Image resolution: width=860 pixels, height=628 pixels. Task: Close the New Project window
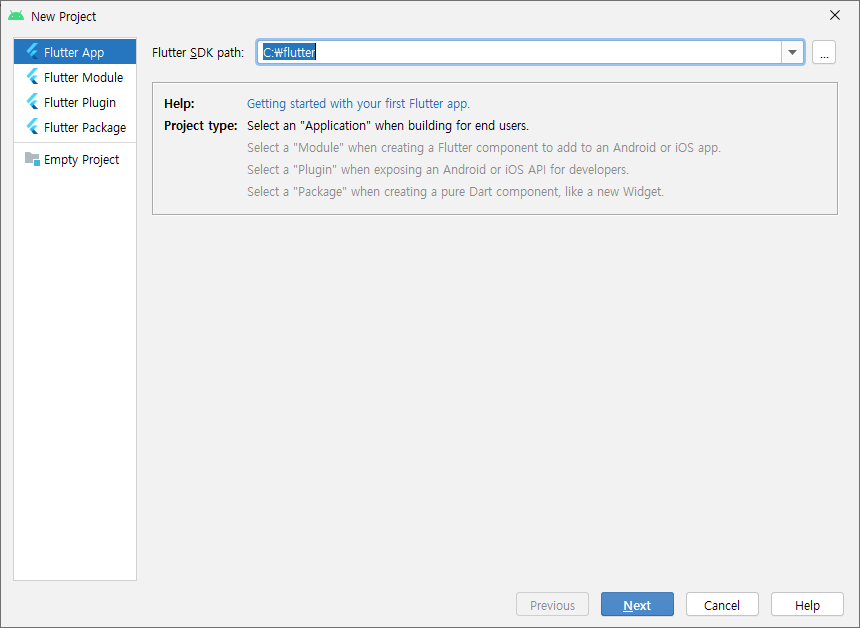835,15
